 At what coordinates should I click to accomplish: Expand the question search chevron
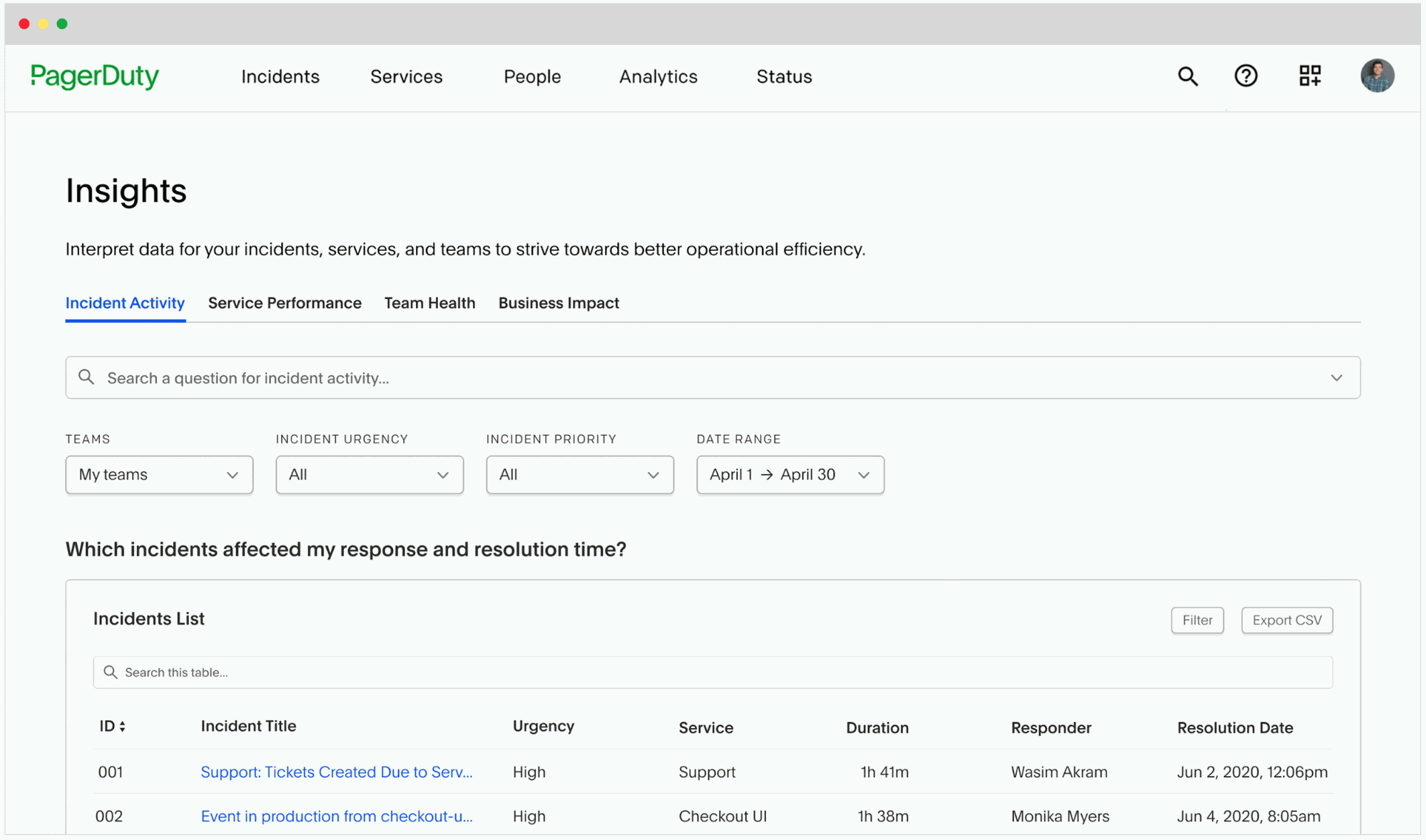click(x=1336, y=378)
